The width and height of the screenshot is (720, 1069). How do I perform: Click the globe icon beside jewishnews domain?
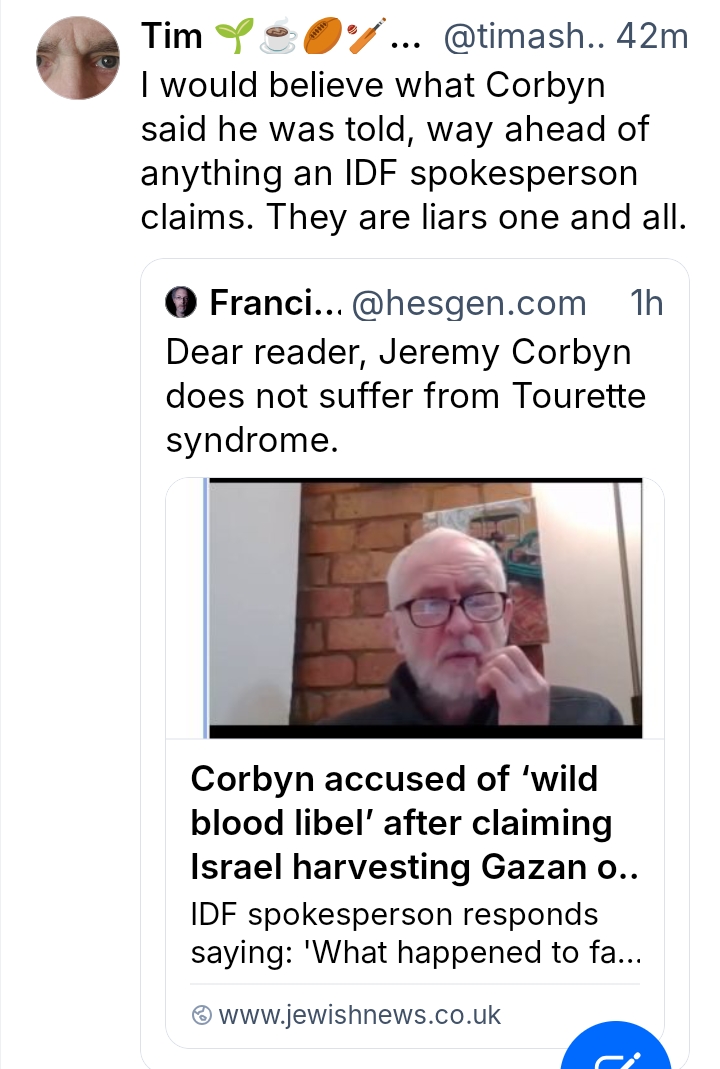point(202,1015)
